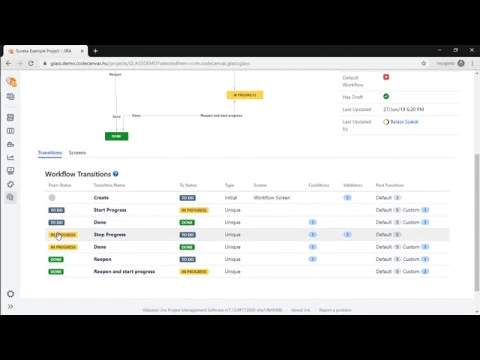This screenshot has width=480, height=360.
Task: Open Backlog icon in the sidebar
Action: pyautogui.click(x=11, y=117)
